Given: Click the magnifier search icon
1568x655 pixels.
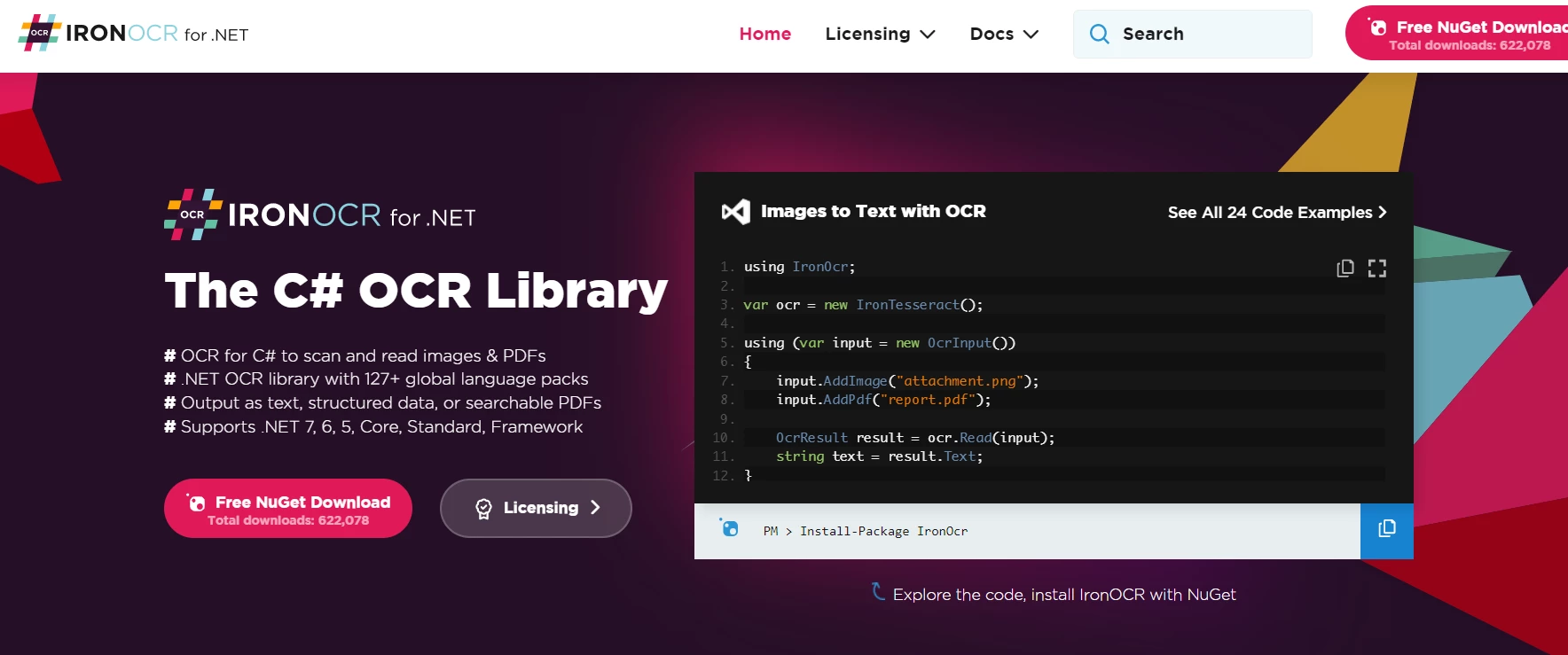Looking at the screenshot, I should click(x=1099, y=34).
